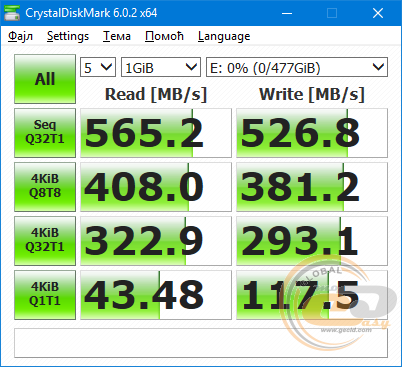Open the Language menu

coord(224,36)
